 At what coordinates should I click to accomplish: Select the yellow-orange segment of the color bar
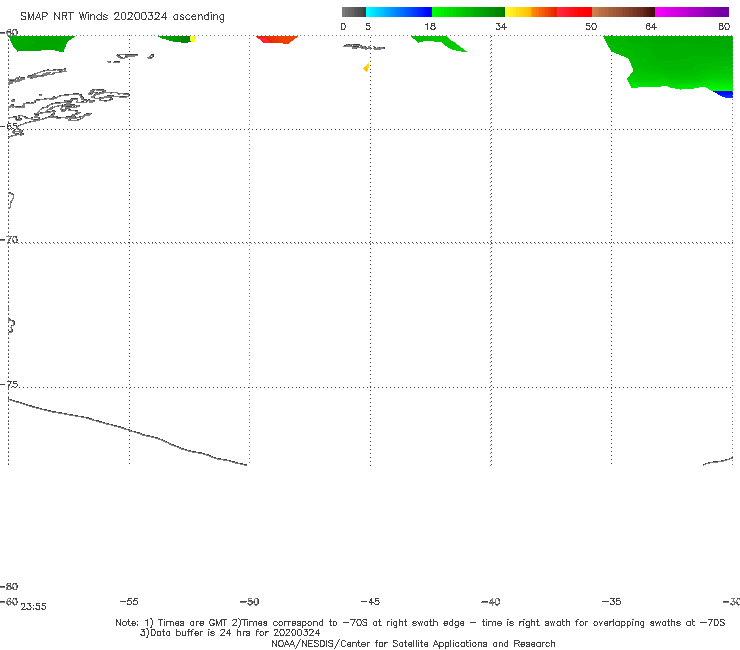(x=530, y=12)
